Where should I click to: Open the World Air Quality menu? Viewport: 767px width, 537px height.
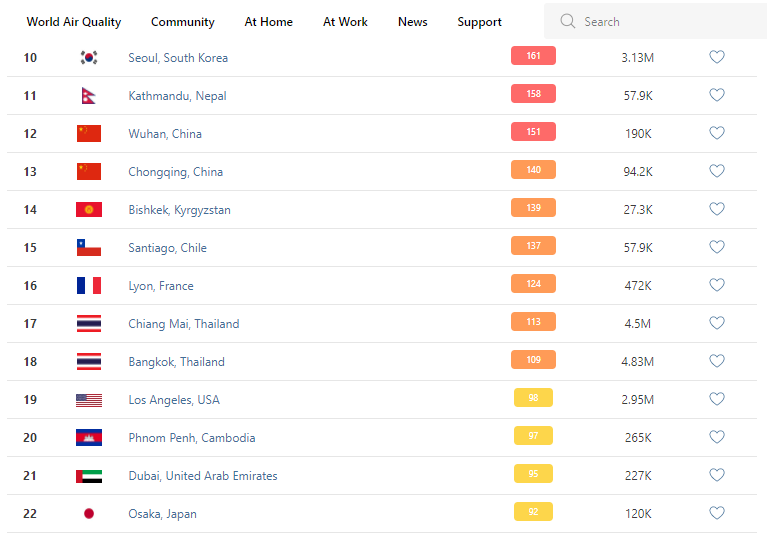tap(74, 22)
